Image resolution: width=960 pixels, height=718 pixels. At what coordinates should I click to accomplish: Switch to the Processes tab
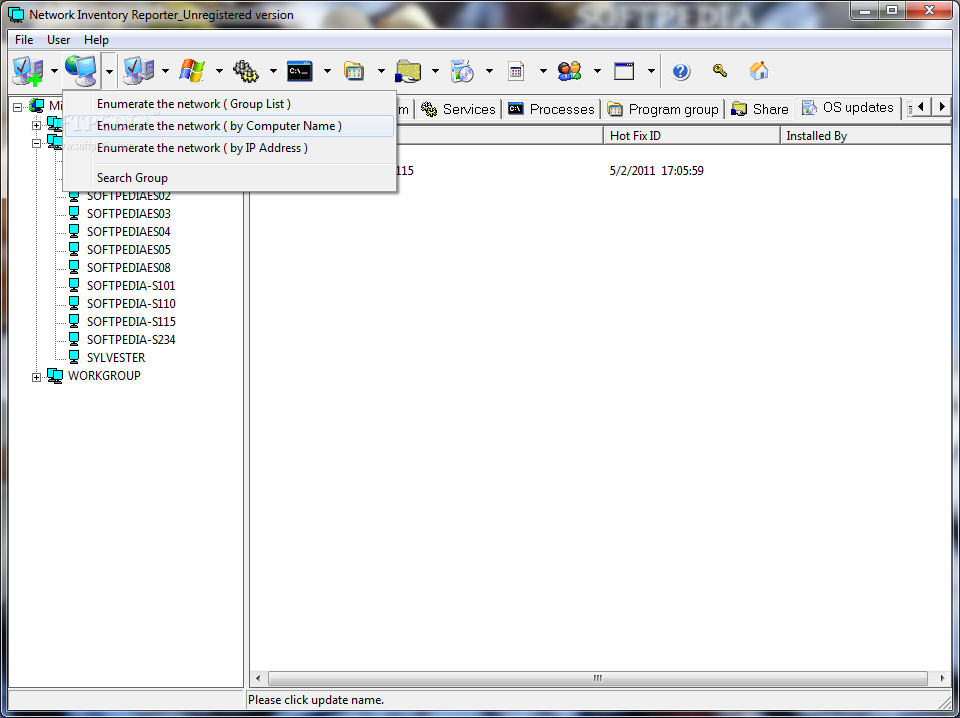(x=552, y=109)
